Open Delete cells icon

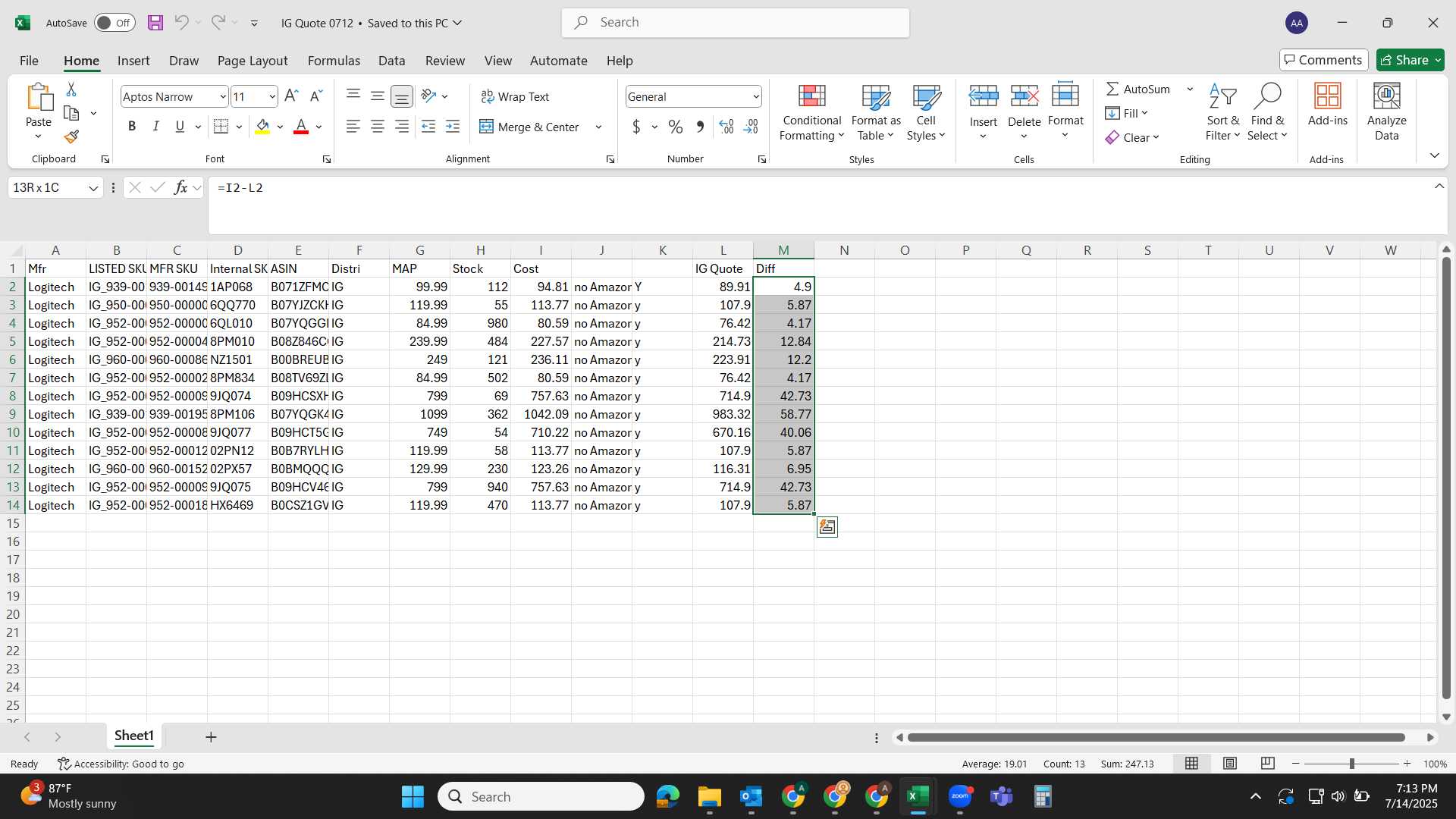click(1025, 97)
